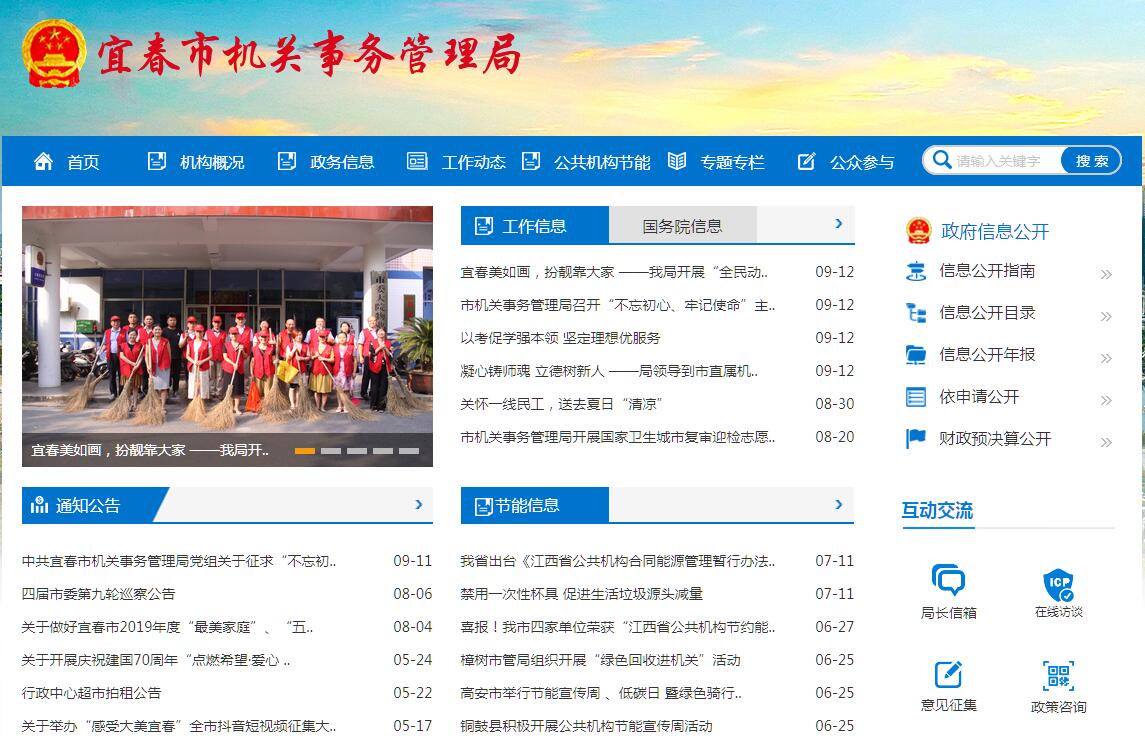
Task: Open 喜报！我市四家单位荣获 article
Action: (x=618, y=627)
